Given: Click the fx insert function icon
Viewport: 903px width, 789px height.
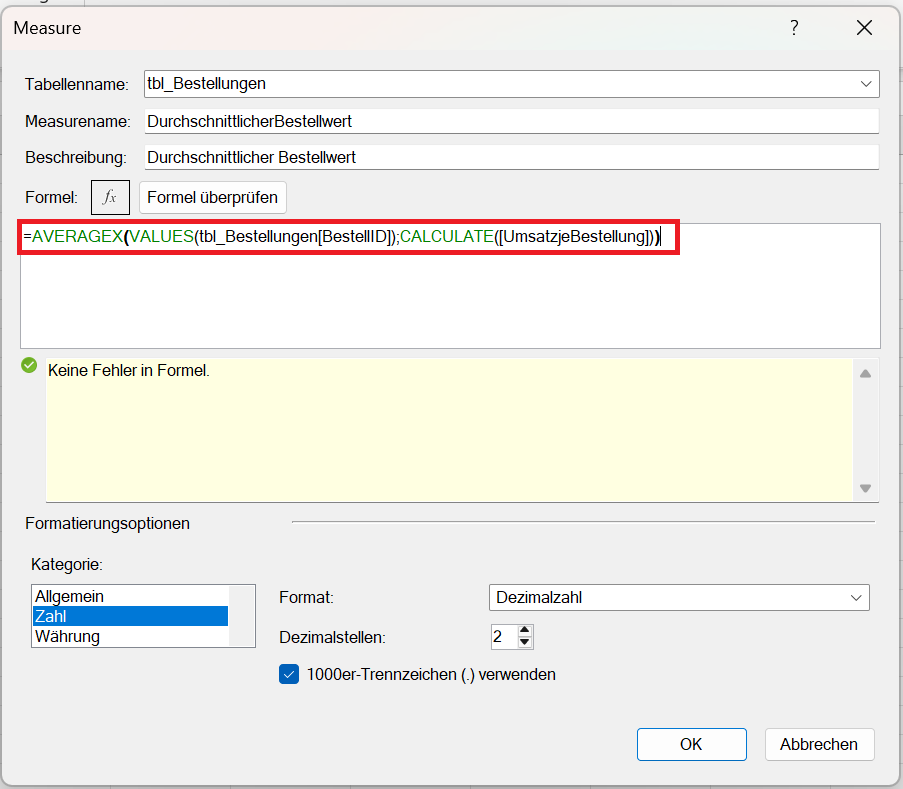Looking at the screenshot, I should pyautogui.click(x=110, y=197).
